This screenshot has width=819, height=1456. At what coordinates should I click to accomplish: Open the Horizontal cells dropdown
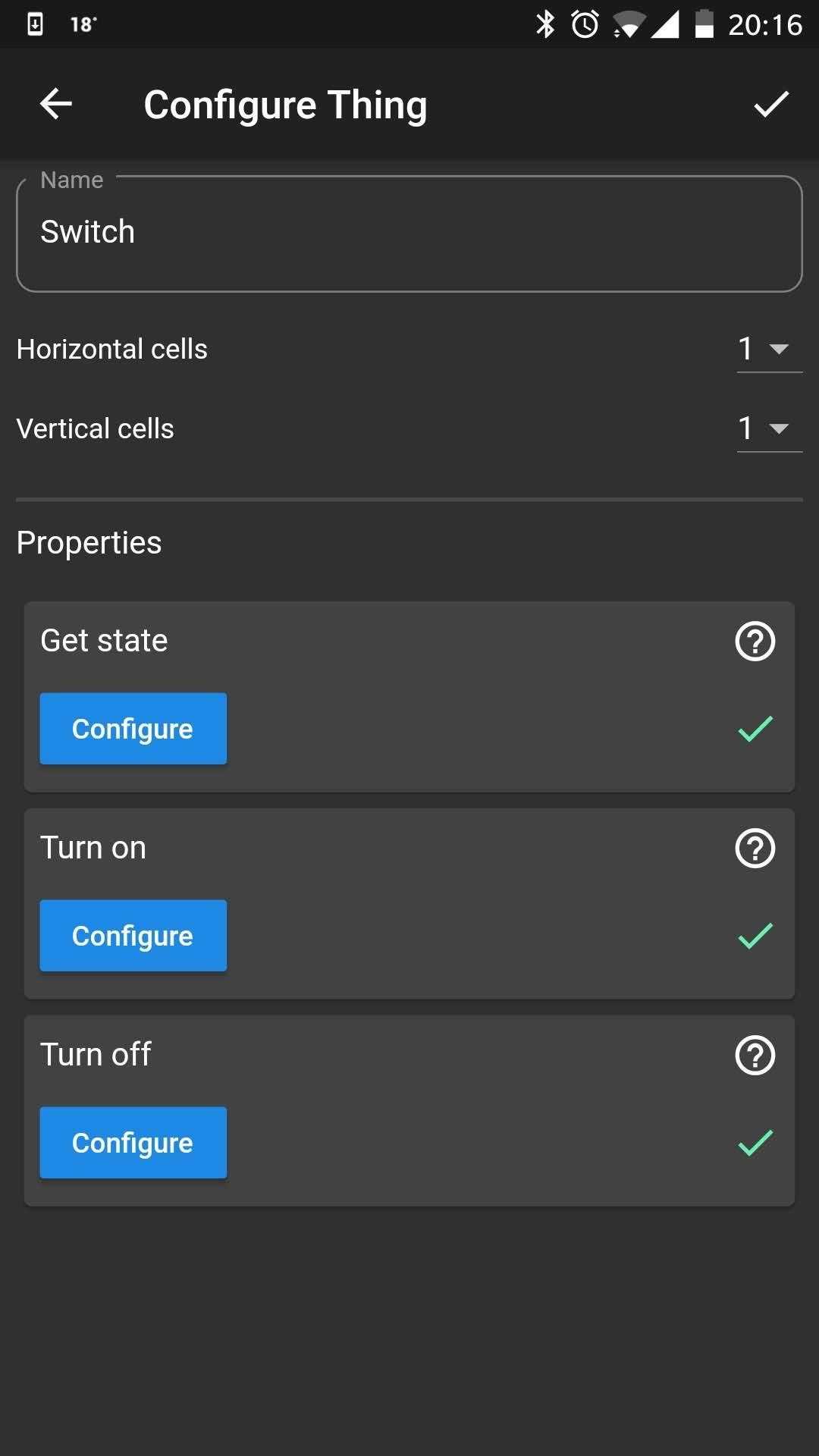(769, 350)
